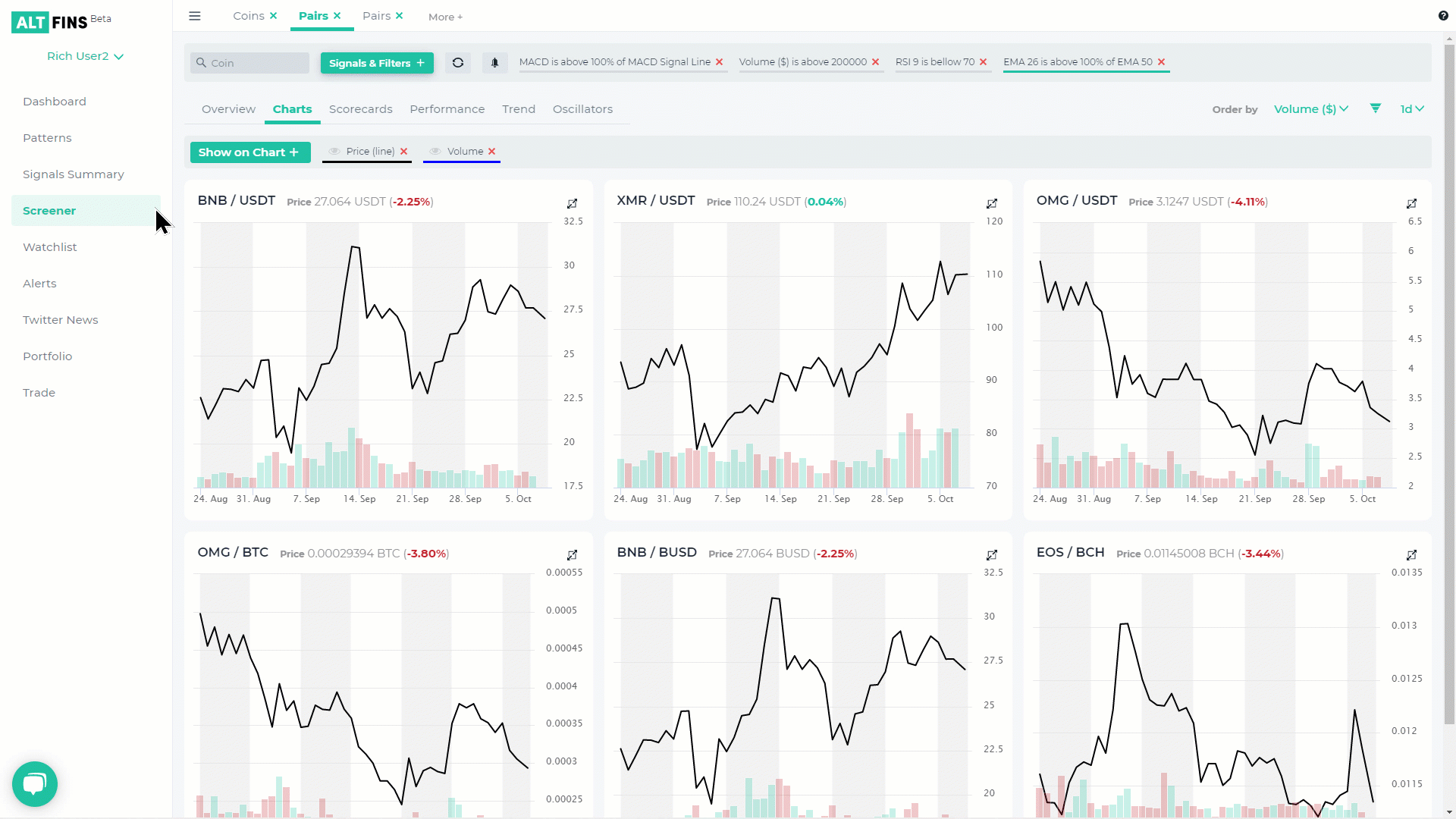
Task: Select the Charts view tab
Action: point(292,109)
